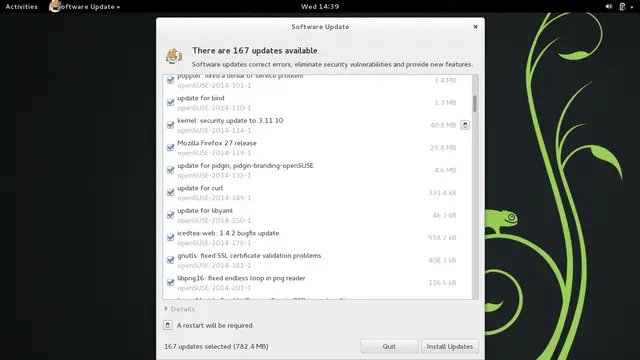
Task: Click the 331.4 kB size of curl update
Action: click(442, 193)
